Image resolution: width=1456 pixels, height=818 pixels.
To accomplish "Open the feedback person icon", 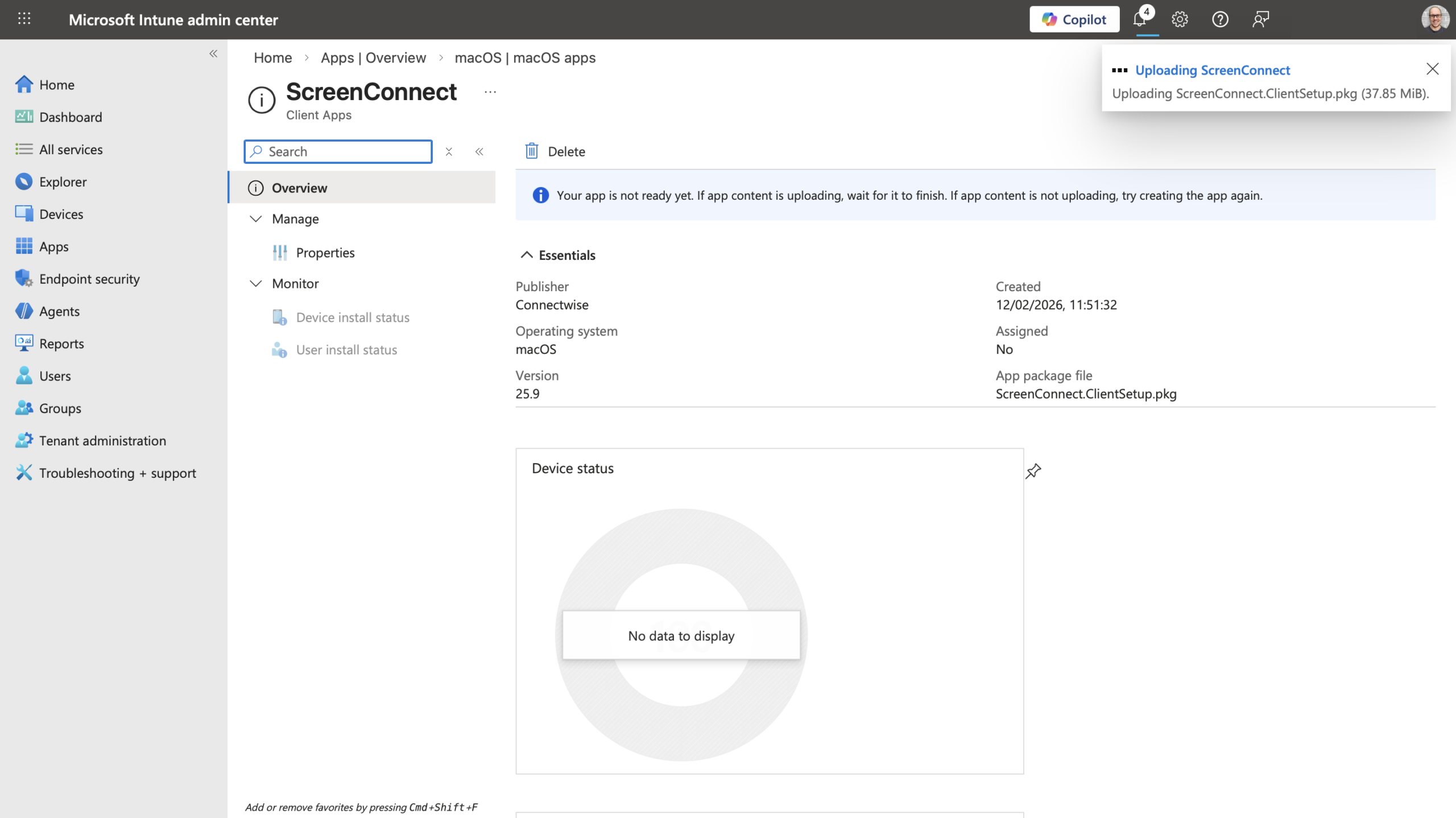I will [1260, 19].
